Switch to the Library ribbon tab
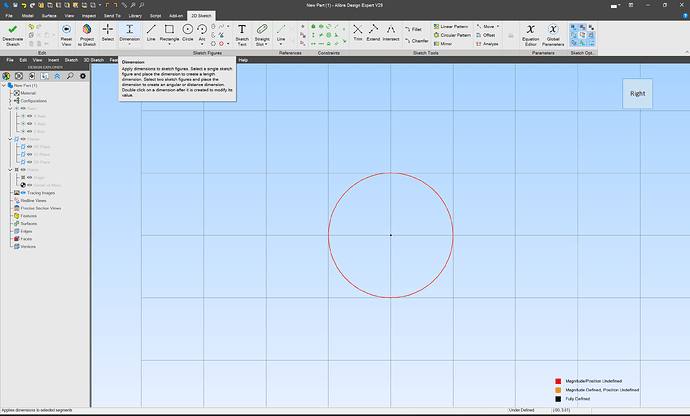Image resolution: width=690 pixels, height=416 pixels. point(135,16)
